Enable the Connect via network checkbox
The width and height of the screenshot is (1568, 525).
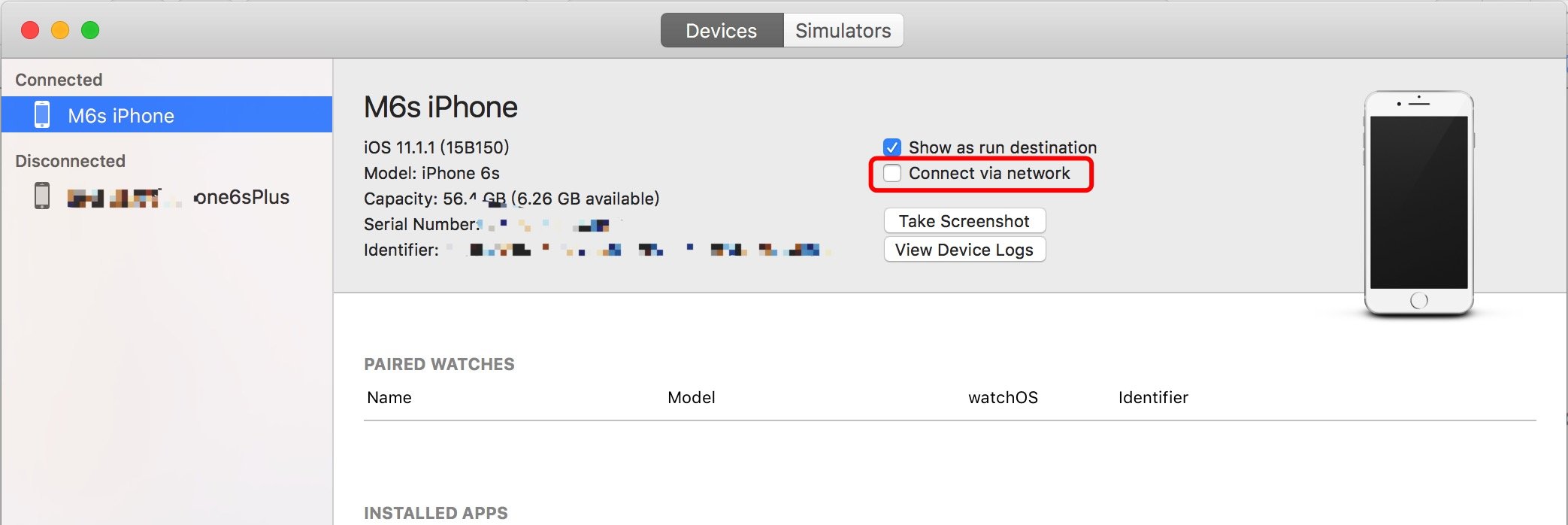point(892,173)
